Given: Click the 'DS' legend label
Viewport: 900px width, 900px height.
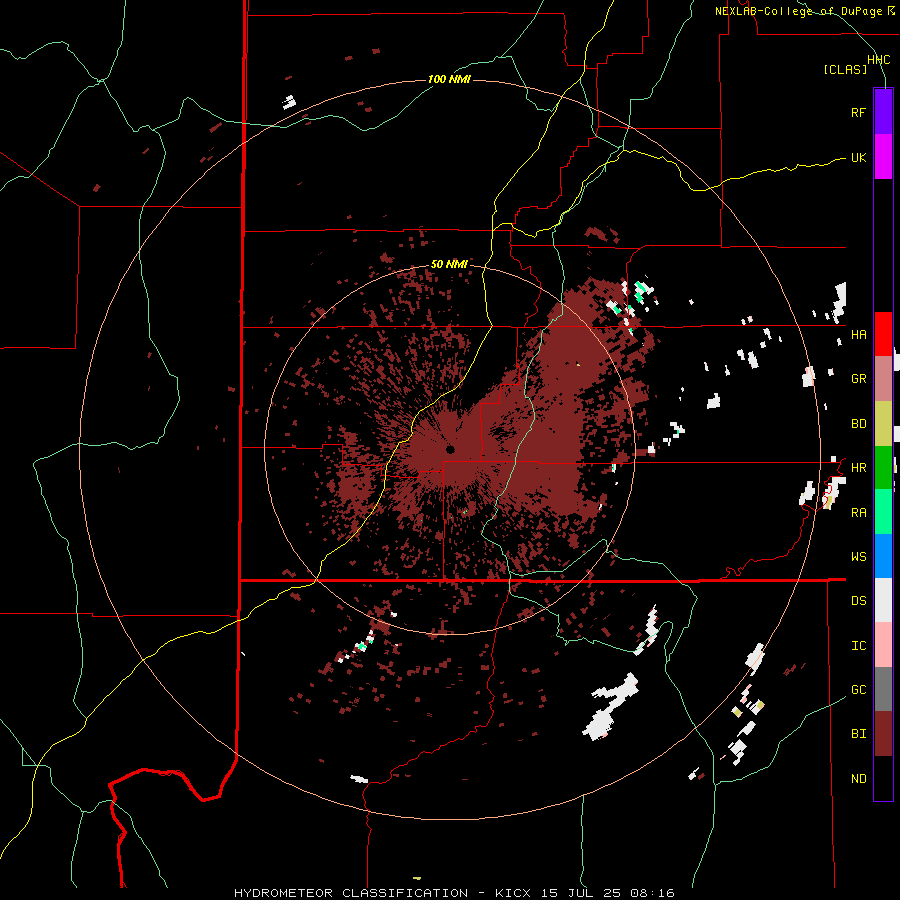Looking at the screenshot, I should (858, 601).
